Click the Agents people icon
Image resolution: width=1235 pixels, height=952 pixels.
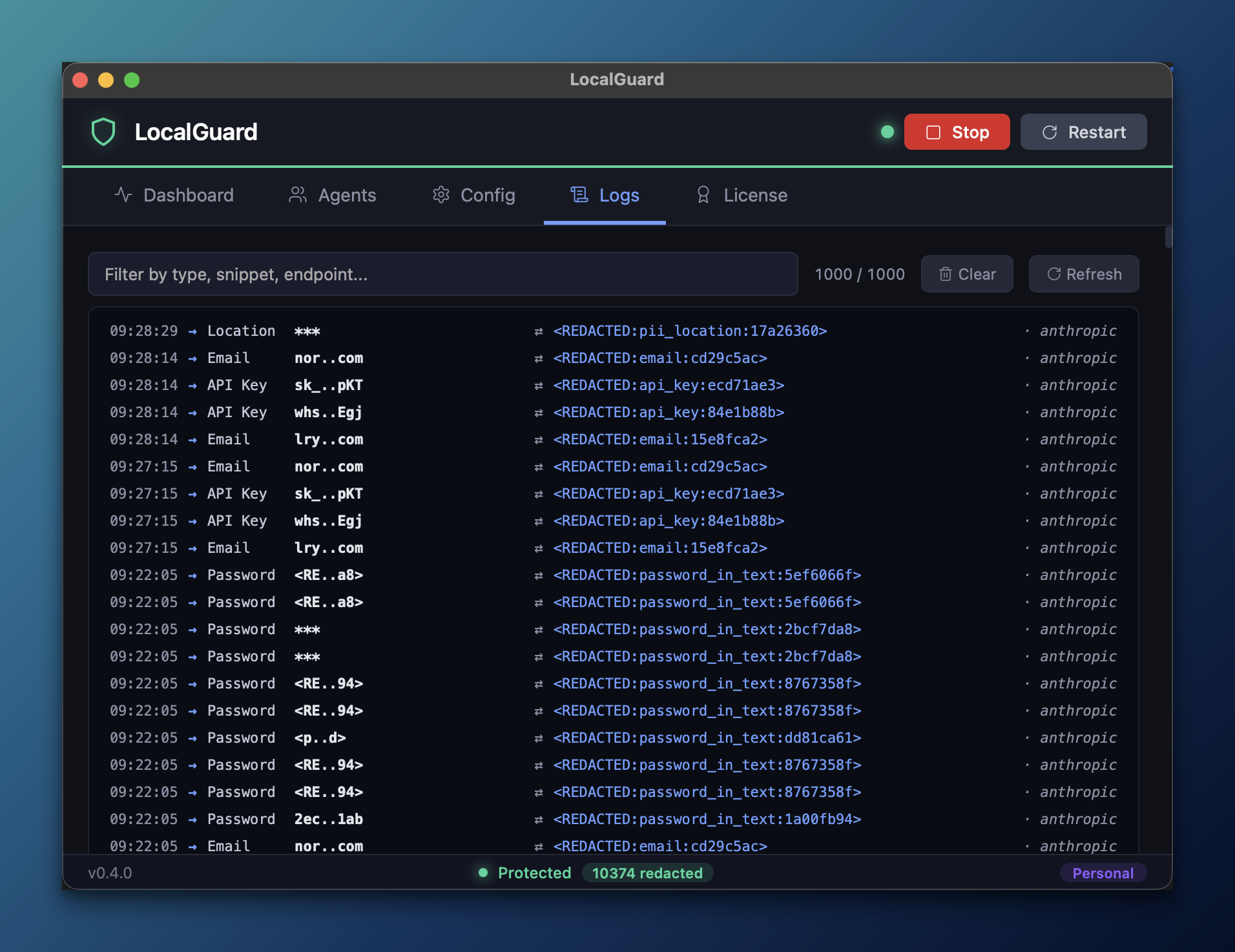pyautogui.click(x=298, y=194)
